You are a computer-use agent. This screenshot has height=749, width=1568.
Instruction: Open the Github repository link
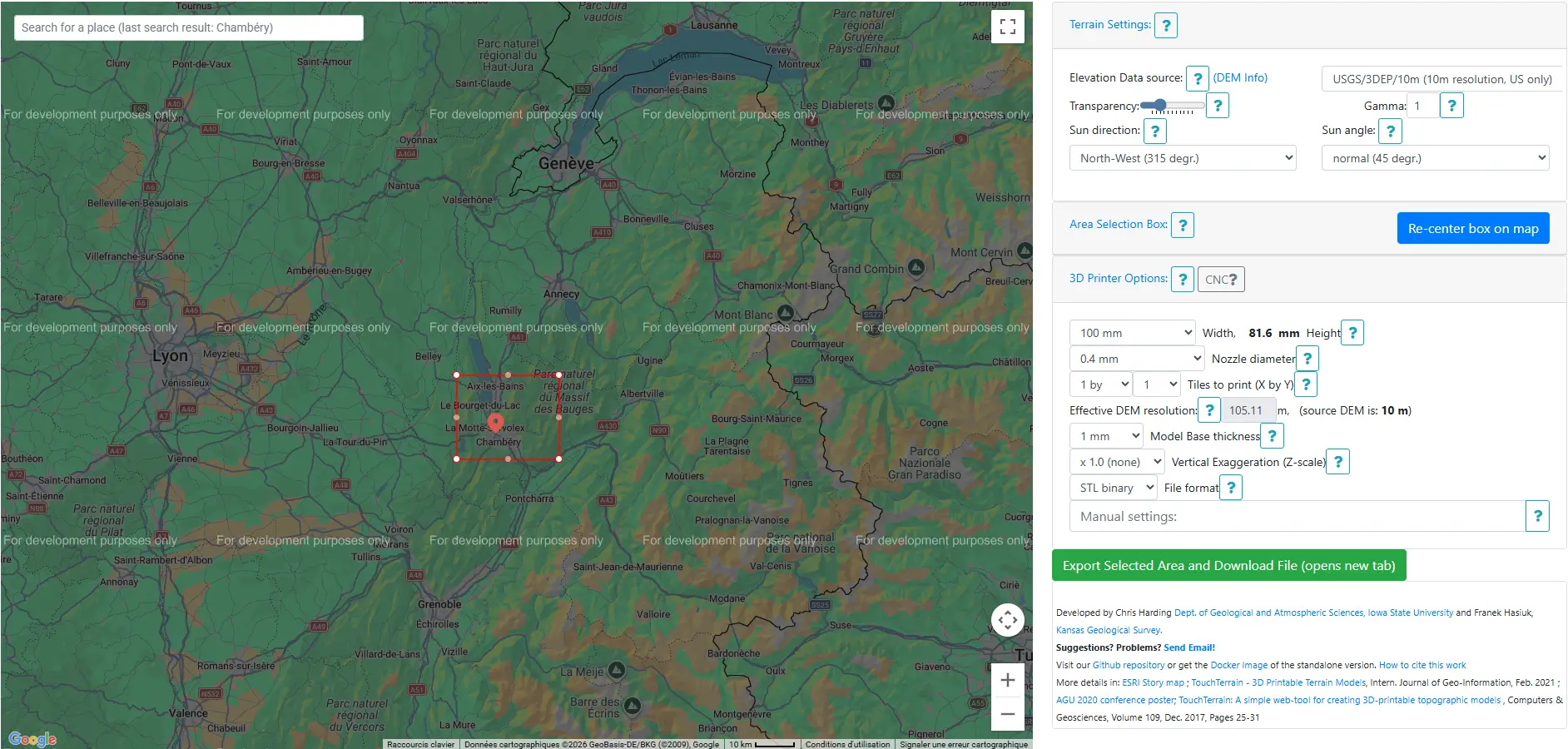(1129, 665)
